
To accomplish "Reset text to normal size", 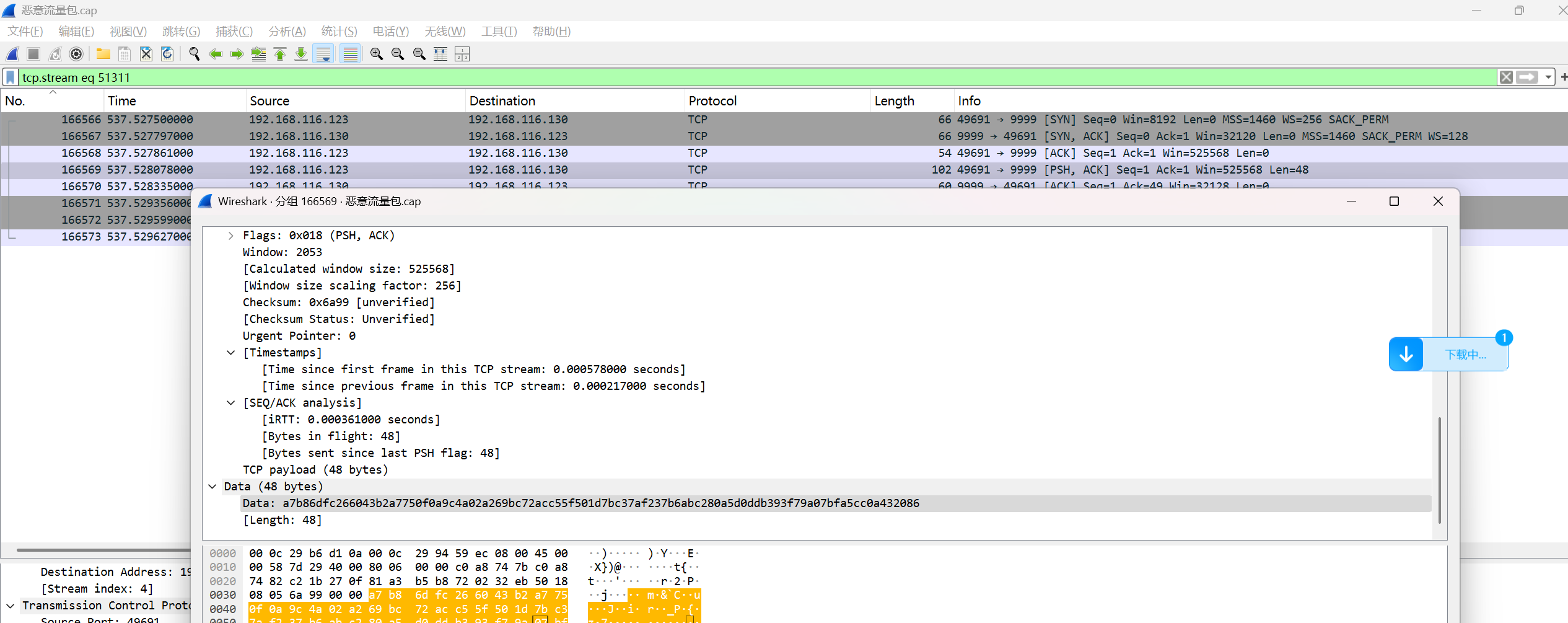I will 419,54.
